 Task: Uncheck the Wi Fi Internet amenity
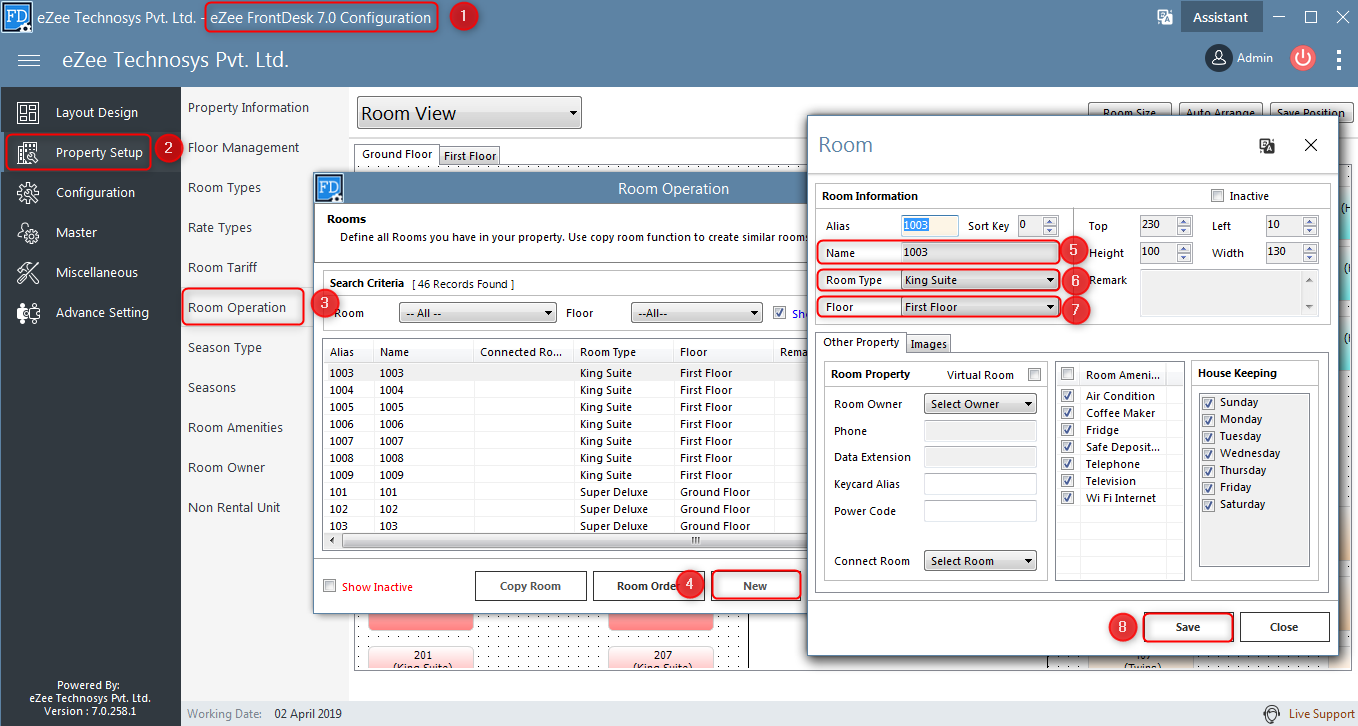pyautogui.click(x=1067, y=498)
